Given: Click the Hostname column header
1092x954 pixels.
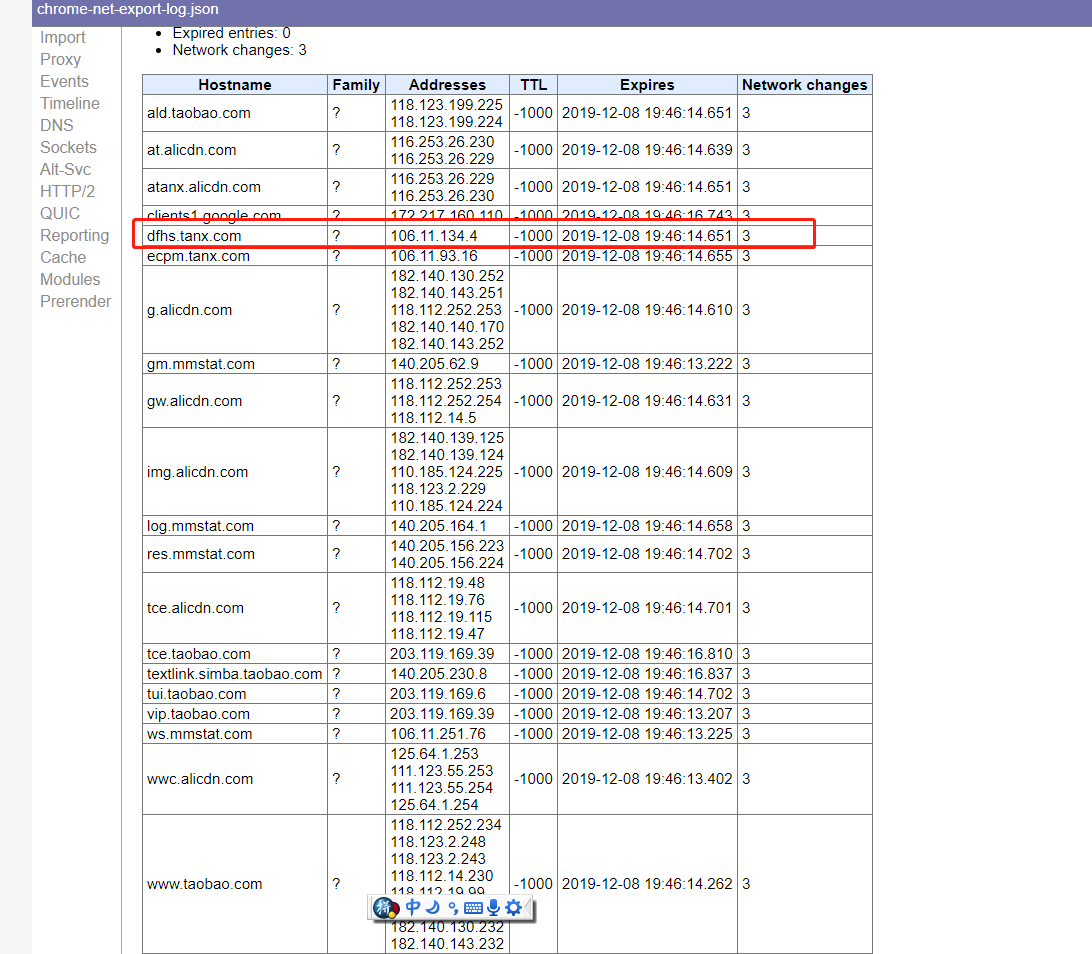Looking at the screenshot, I should [x=235, y=85].
